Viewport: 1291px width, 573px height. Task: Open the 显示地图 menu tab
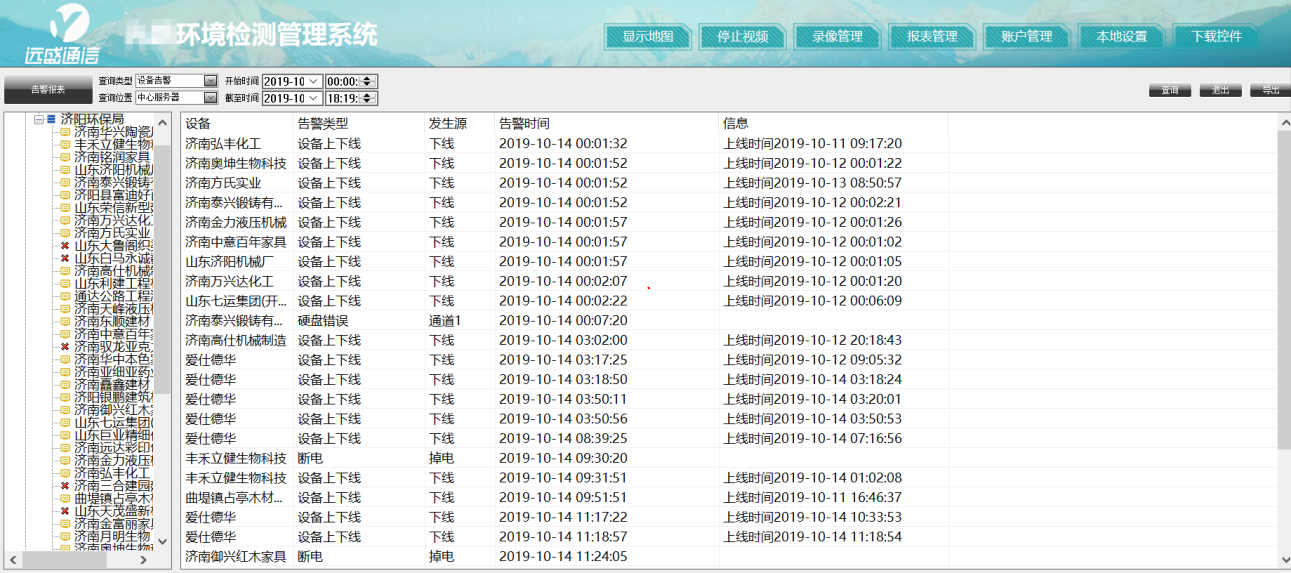[648, 37]
